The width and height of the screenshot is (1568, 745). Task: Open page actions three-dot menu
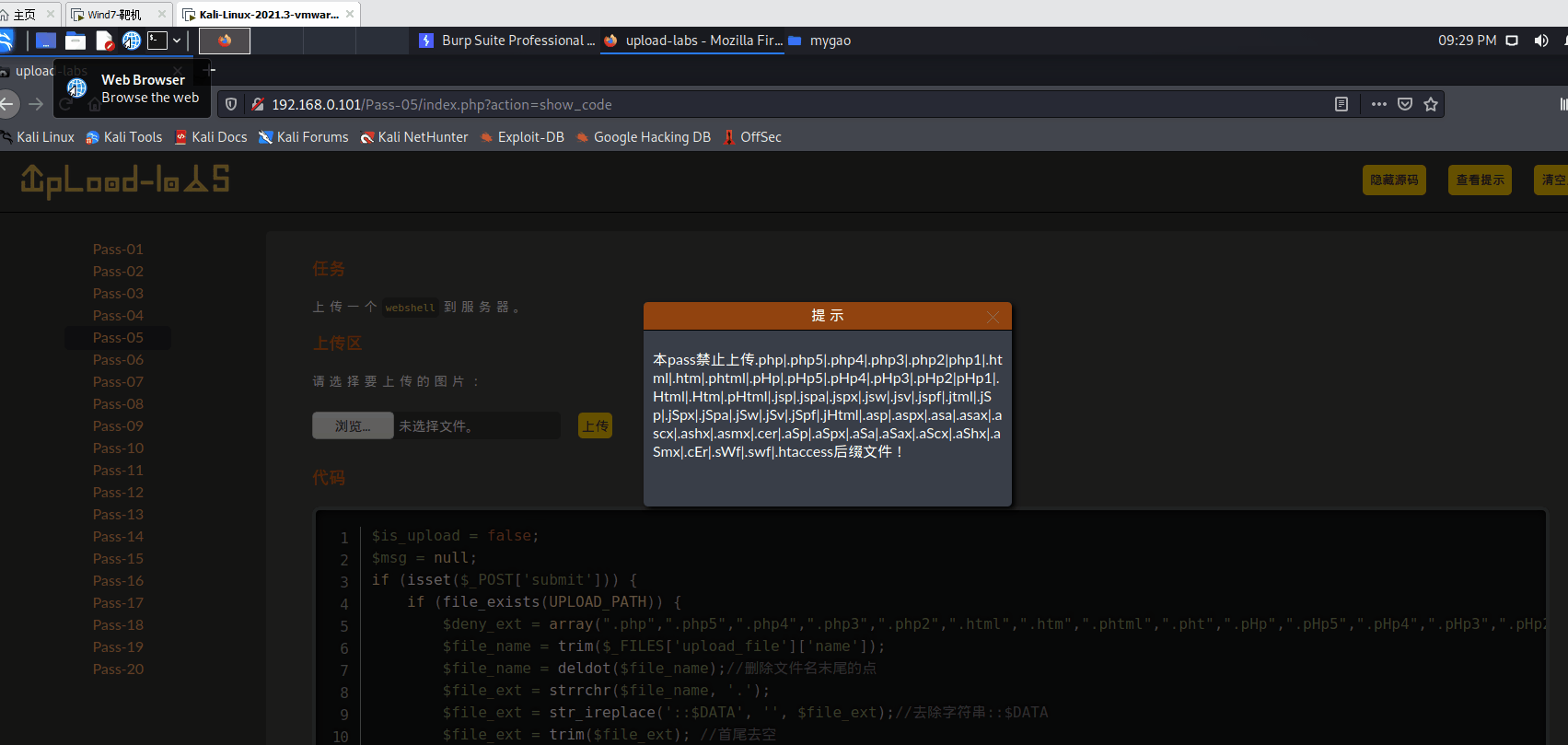tap(1378, 104)
